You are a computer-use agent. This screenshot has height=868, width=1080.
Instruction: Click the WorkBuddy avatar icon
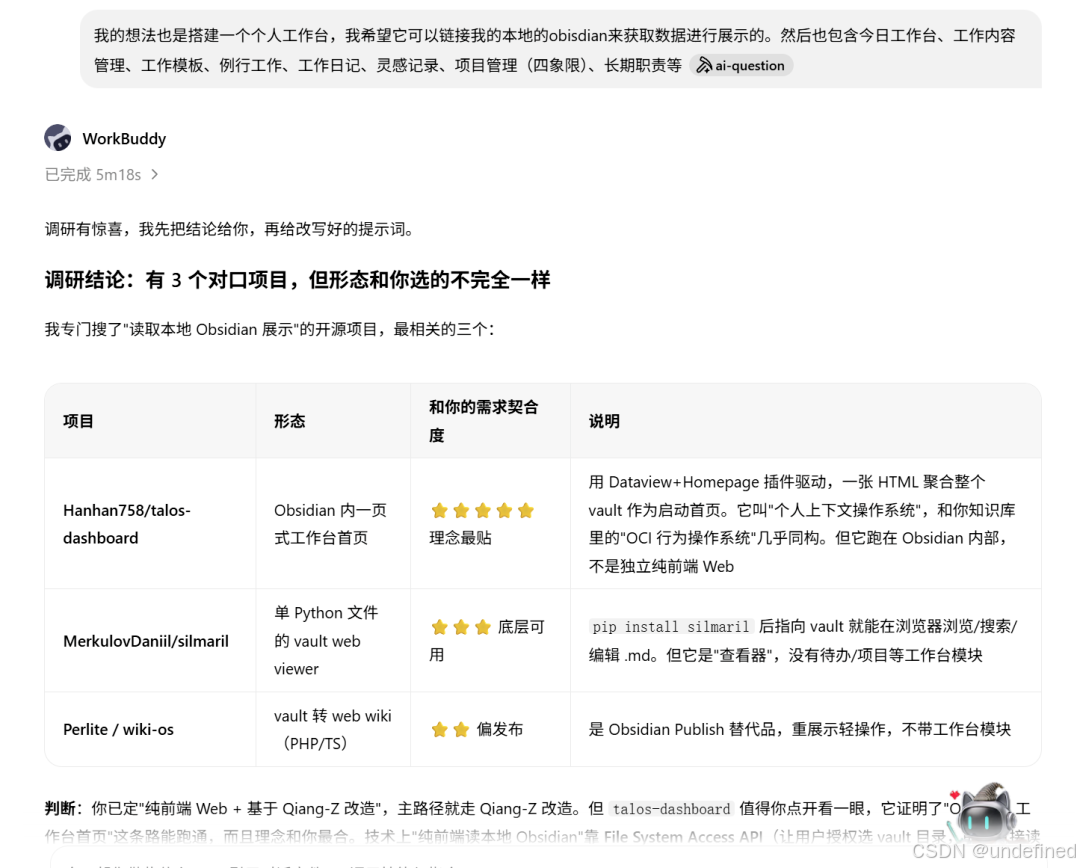tap(58, 138)
